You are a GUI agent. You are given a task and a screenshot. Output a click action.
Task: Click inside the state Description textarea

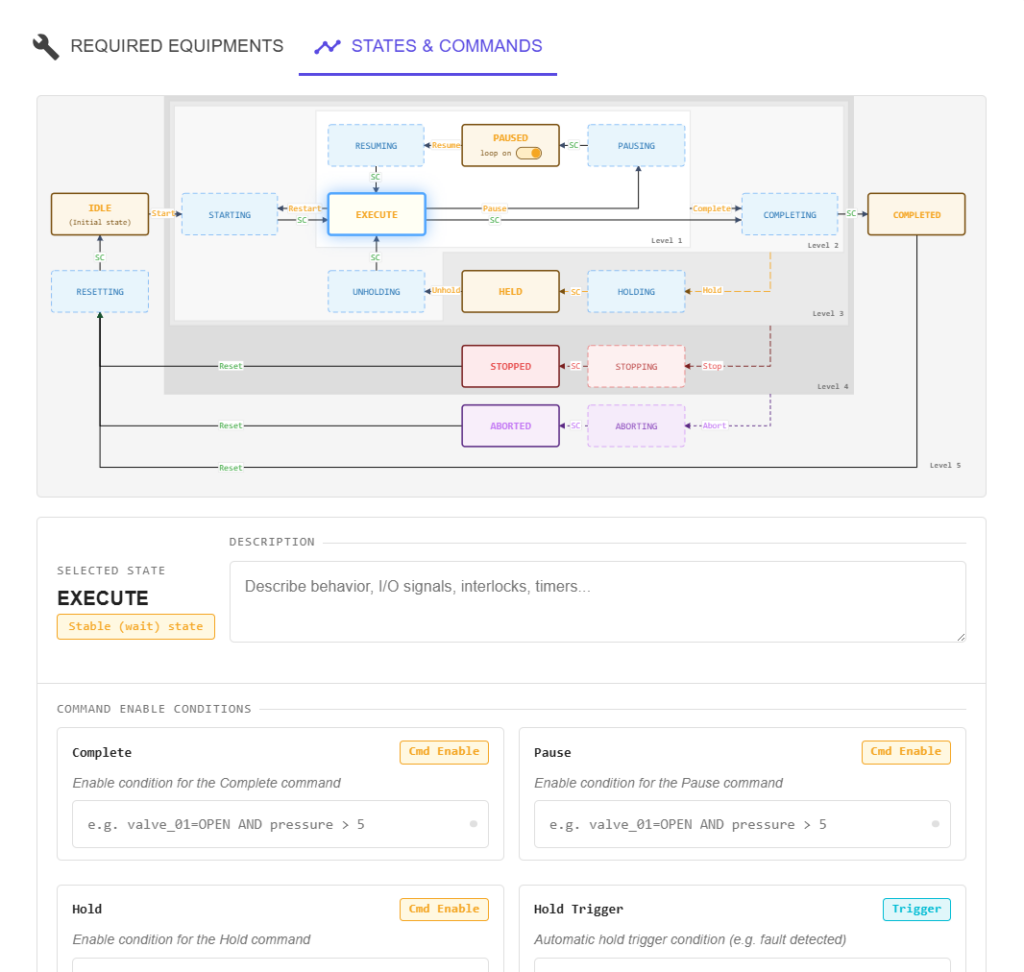[597, 601]
